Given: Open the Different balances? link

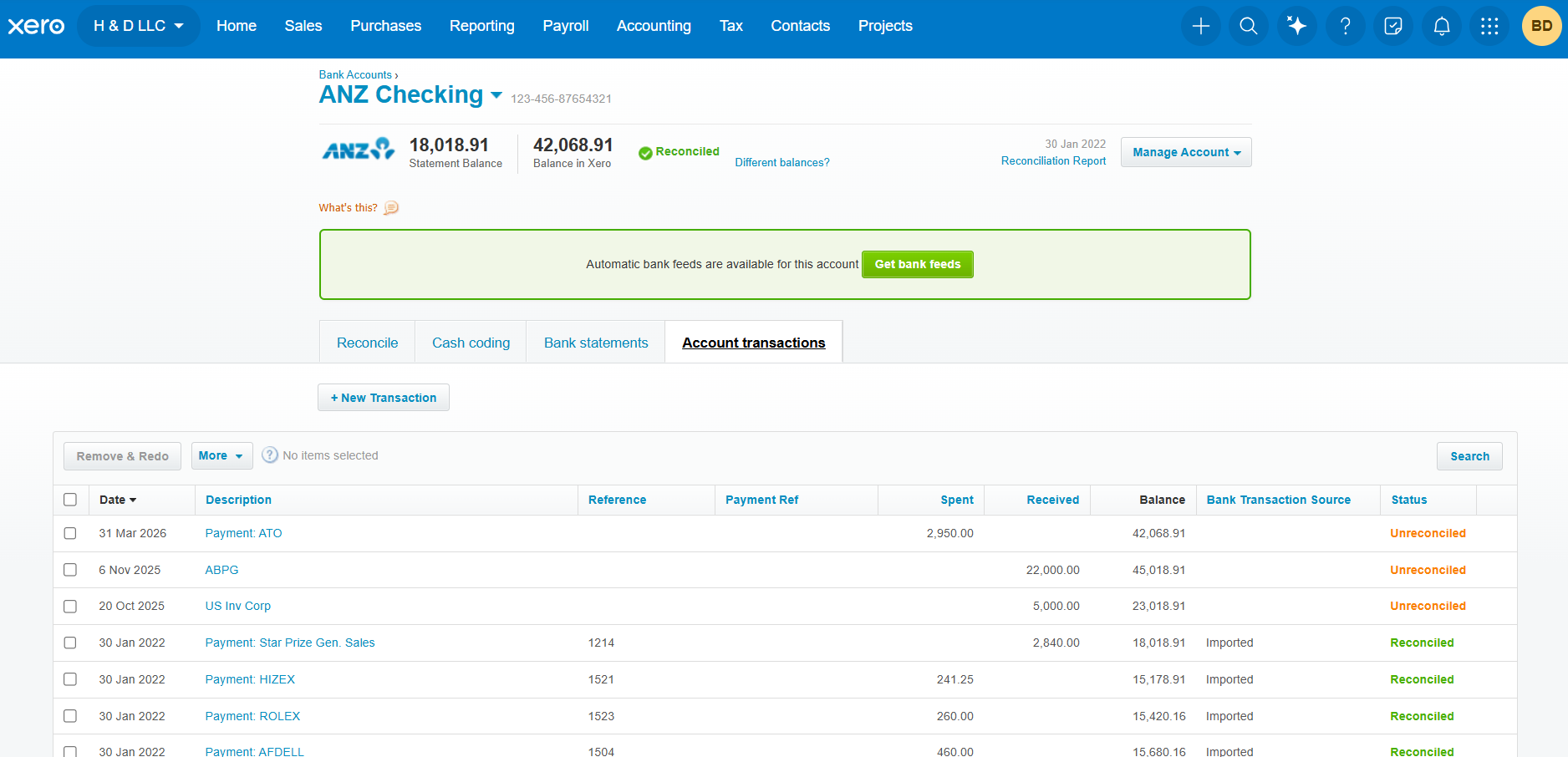Looking at the screenshot, I should click(x=782, y=162).
